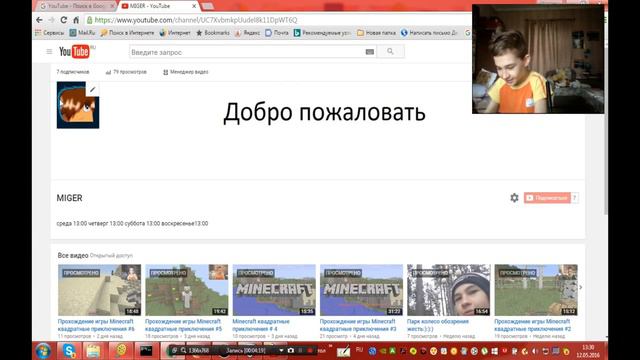Stop recording with the red button
Viewport: 640px width, 360px height.
(x=310, y=350)
